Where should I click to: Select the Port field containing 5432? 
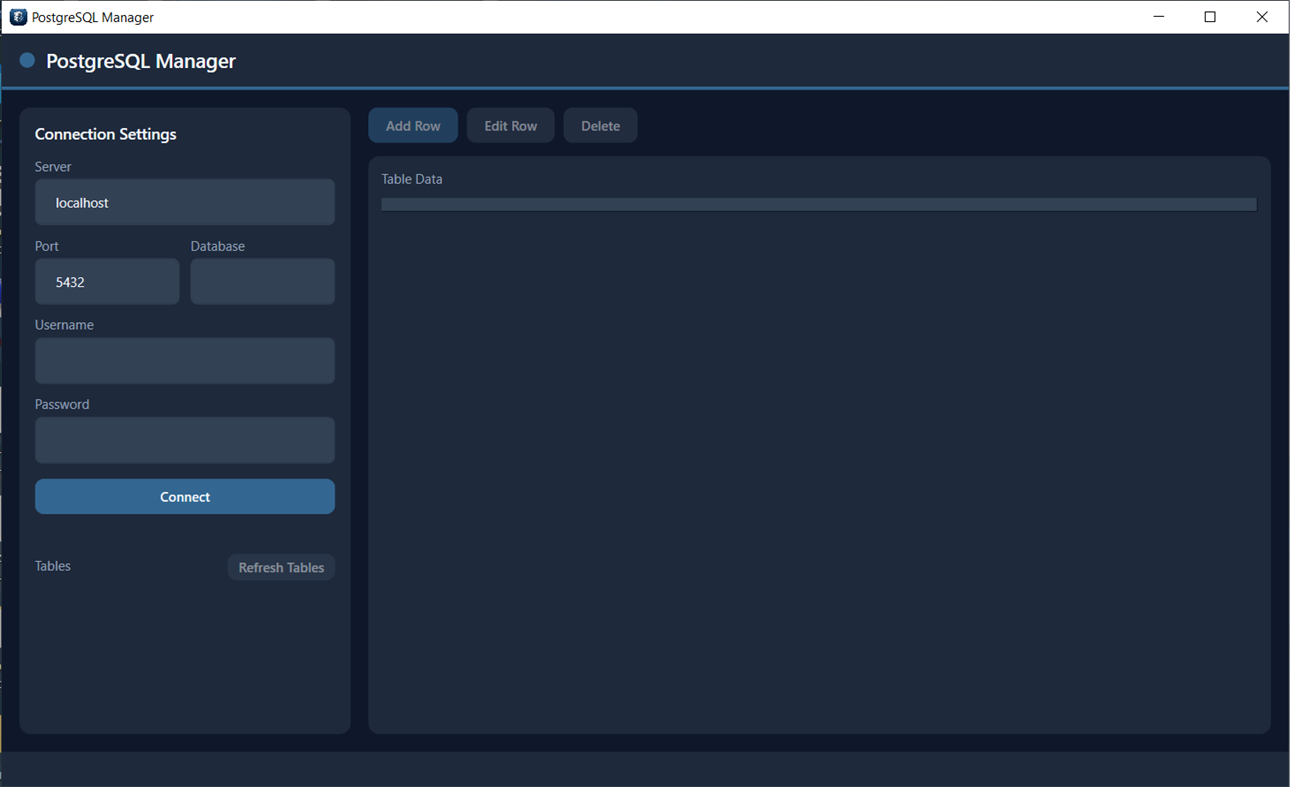pyautogui.click(x=107, y=282)
